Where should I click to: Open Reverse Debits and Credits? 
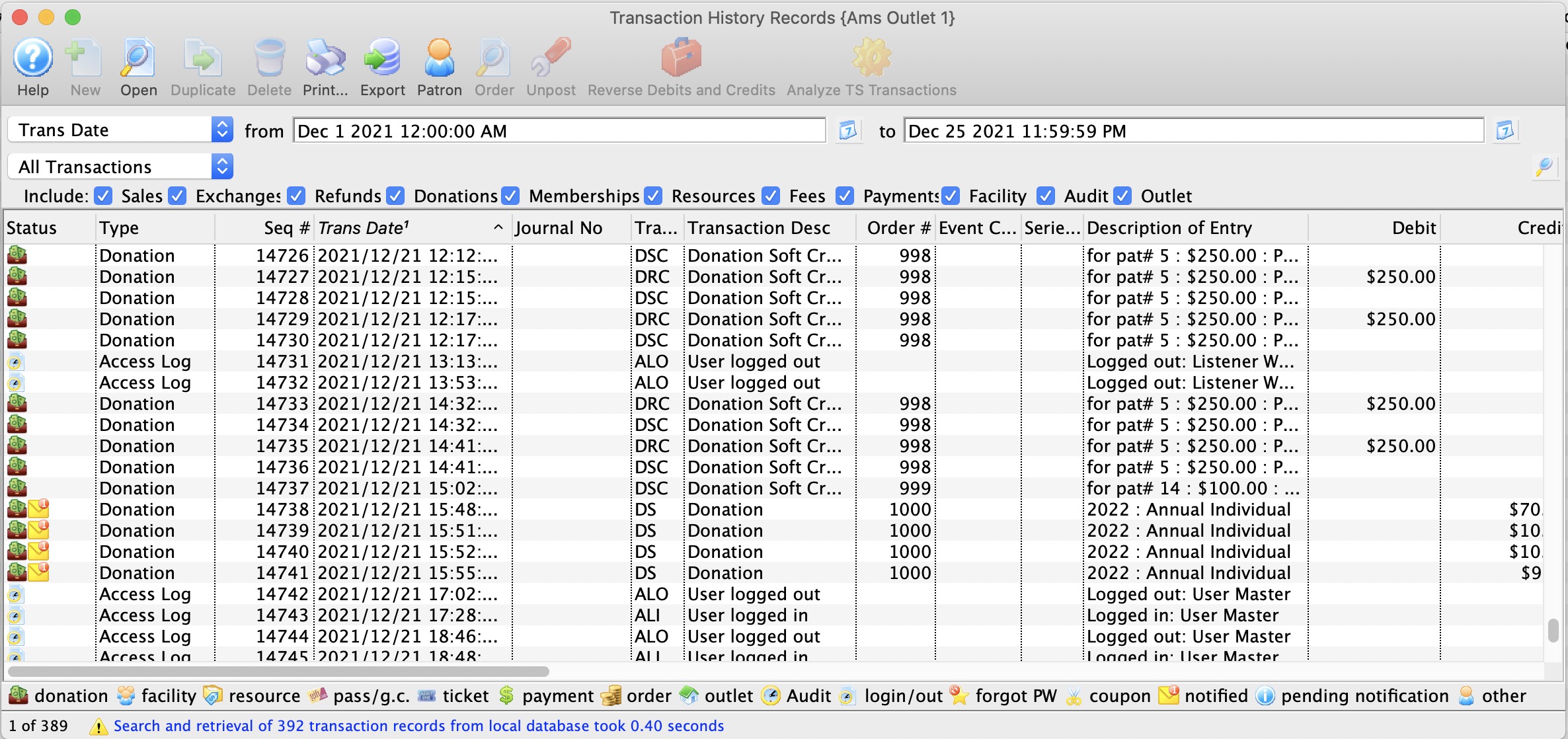(681, 66)
